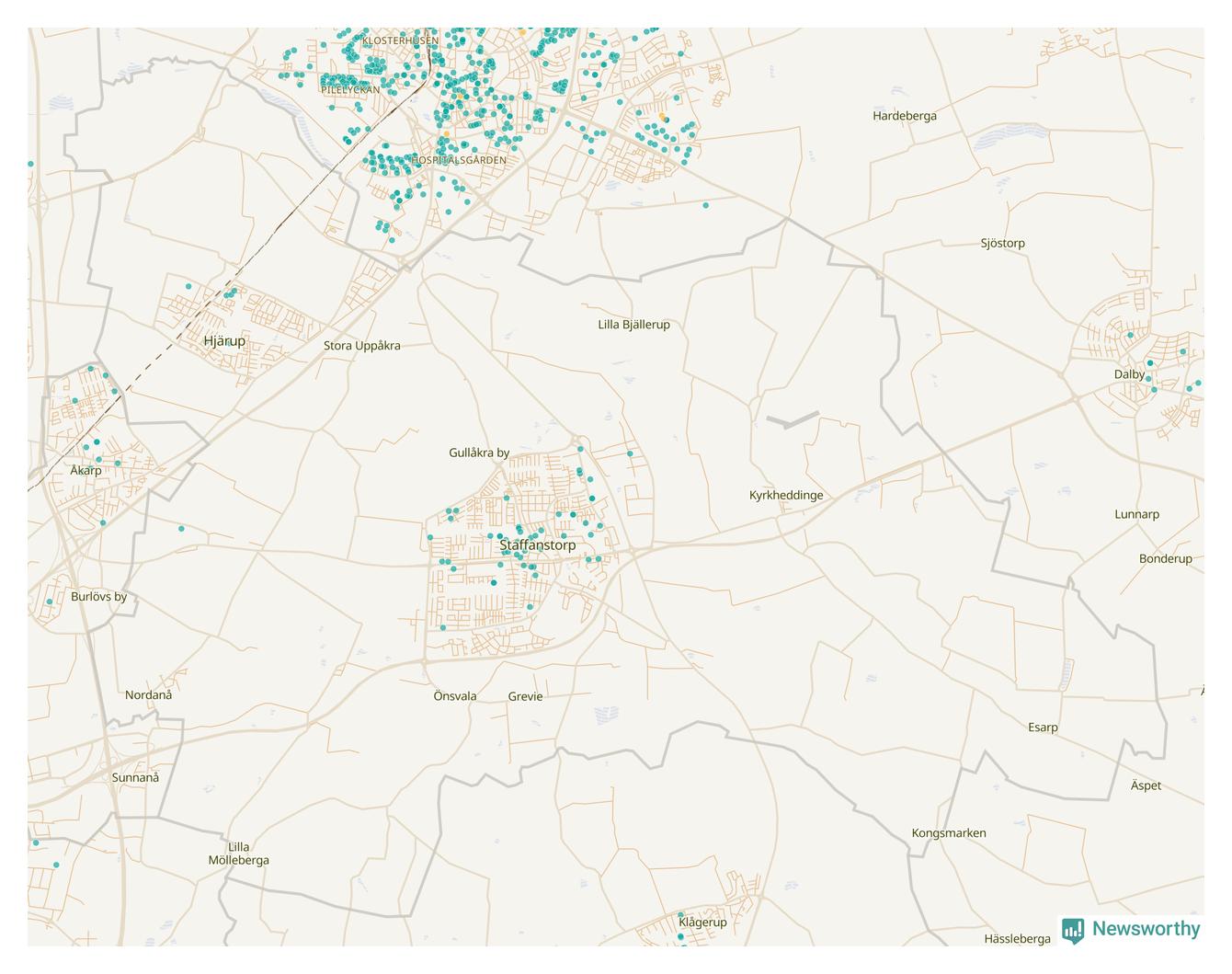Select the Hjärup place label
1232x974 pixels.
point(224,341)
